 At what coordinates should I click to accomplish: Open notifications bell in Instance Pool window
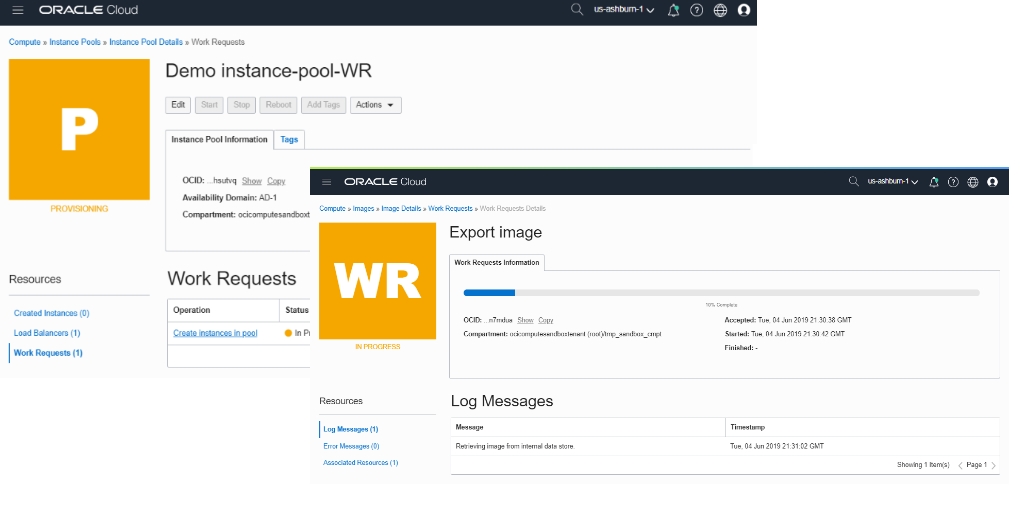(x=673, y=10)
